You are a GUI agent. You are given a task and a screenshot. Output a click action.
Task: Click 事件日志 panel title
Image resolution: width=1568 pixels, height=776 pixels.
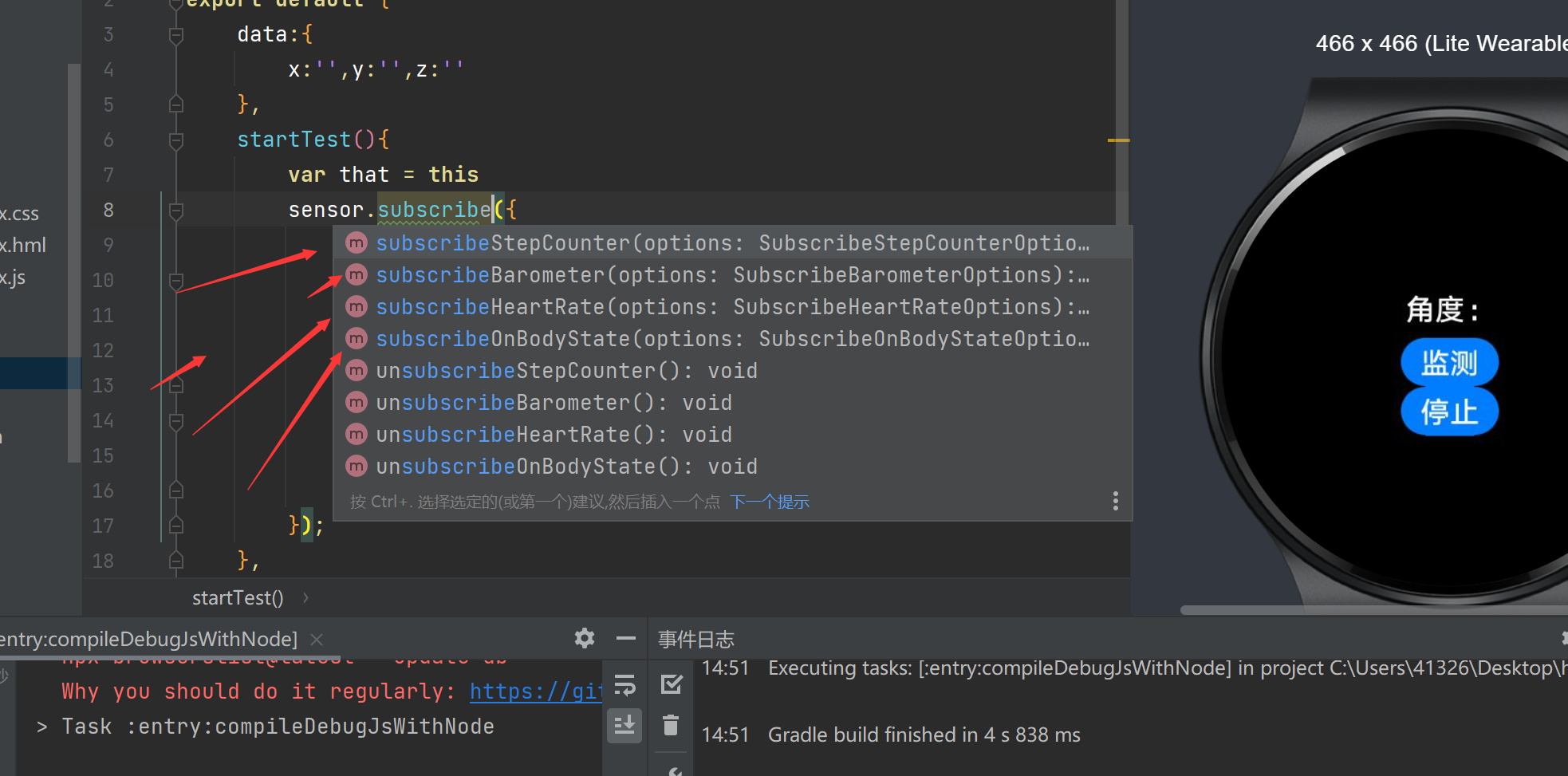696,639
